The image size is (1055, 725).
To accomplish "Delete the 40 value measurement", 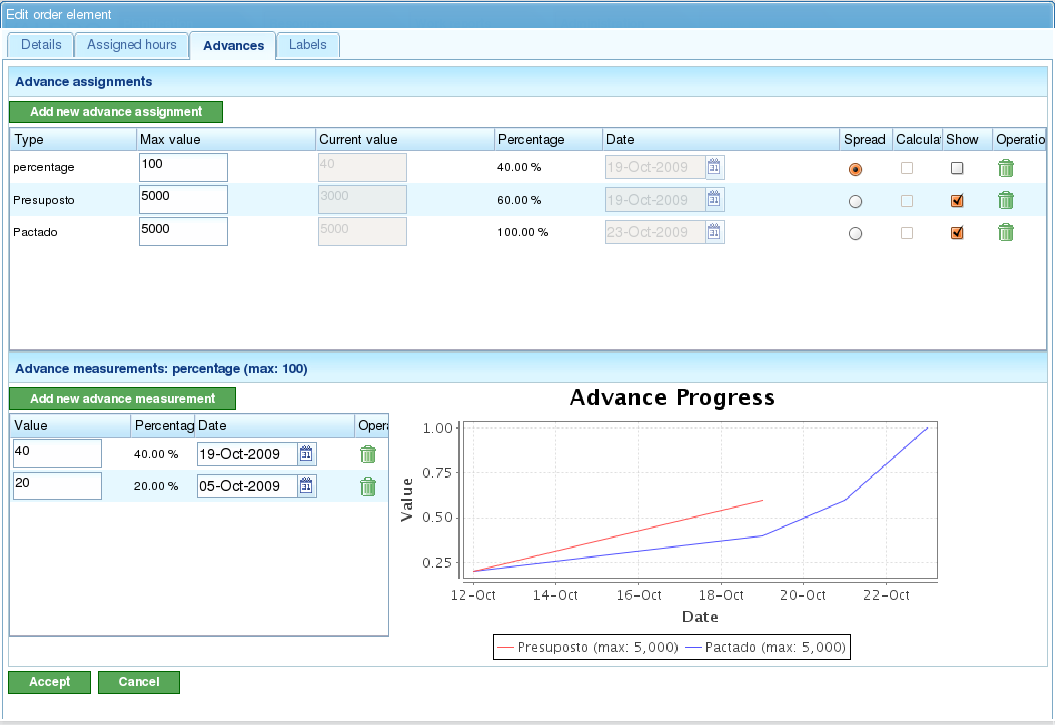I will tap(368, 454).
